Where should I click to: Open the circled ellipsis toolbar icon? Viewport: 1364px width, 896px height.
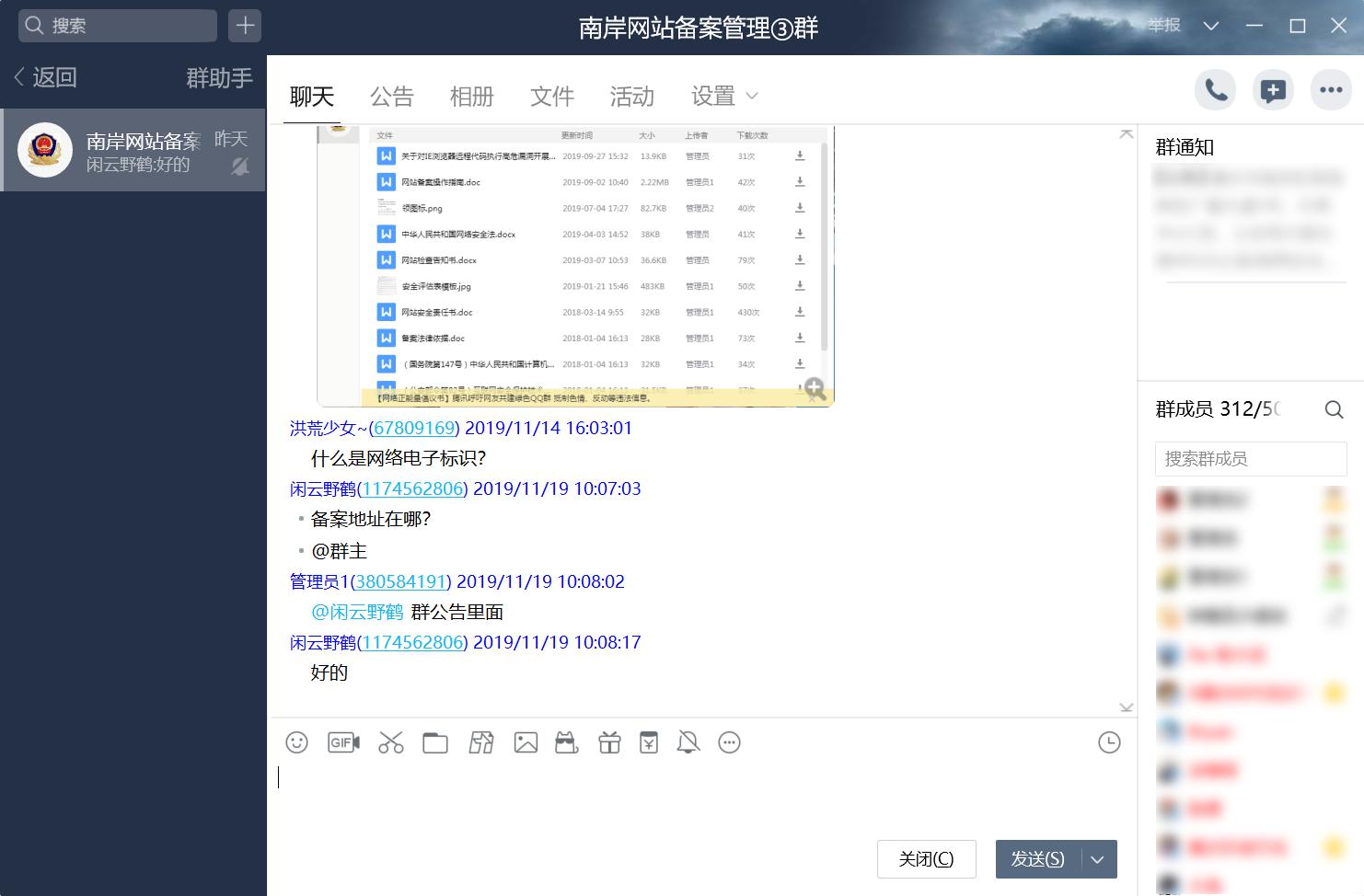coord(729,742)
